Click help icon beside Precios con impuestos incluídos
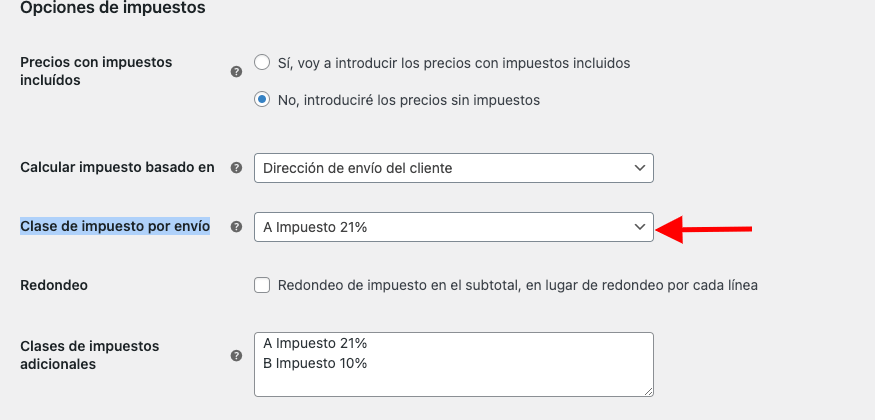This screenshot has width=875, height=420. click(237, 71)
